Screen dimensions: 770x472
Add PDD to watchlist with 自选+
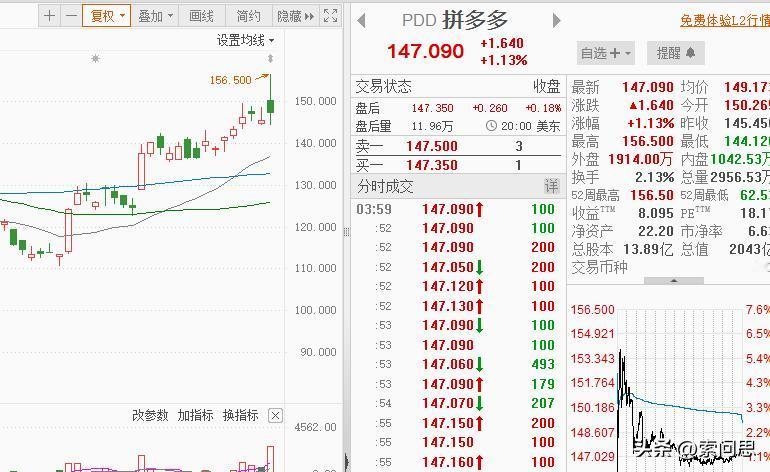pyautogui.click(x=605, y=53)
